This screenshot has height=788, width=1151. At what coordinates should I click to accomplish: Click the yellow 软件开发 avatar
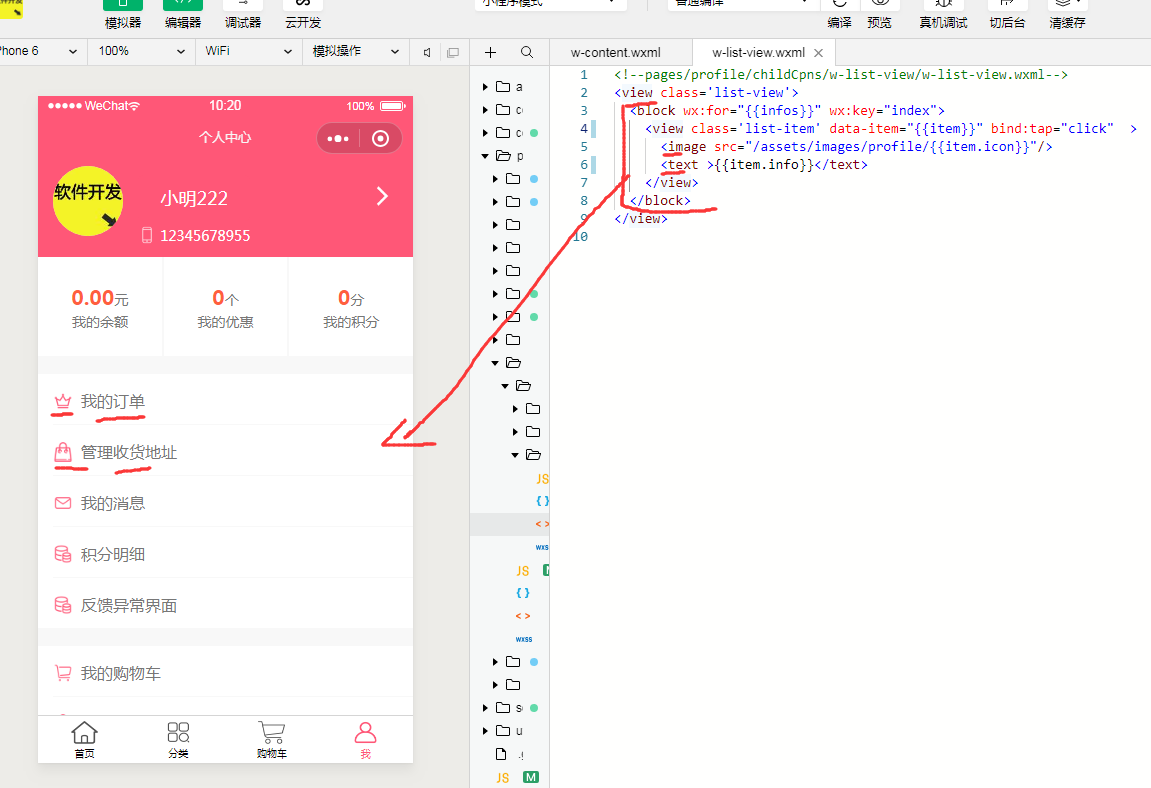[x=88, y=200]
